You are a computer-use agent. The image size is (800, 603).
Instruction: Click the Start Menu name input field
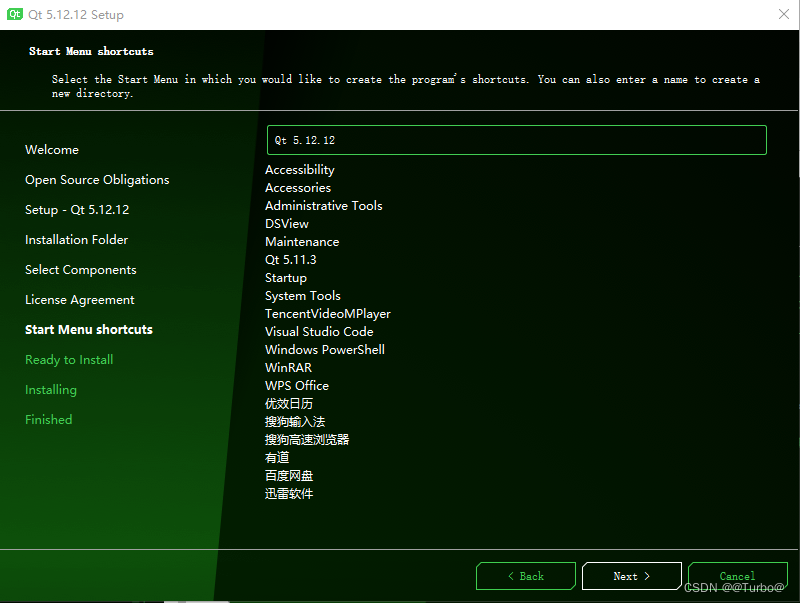516,140
